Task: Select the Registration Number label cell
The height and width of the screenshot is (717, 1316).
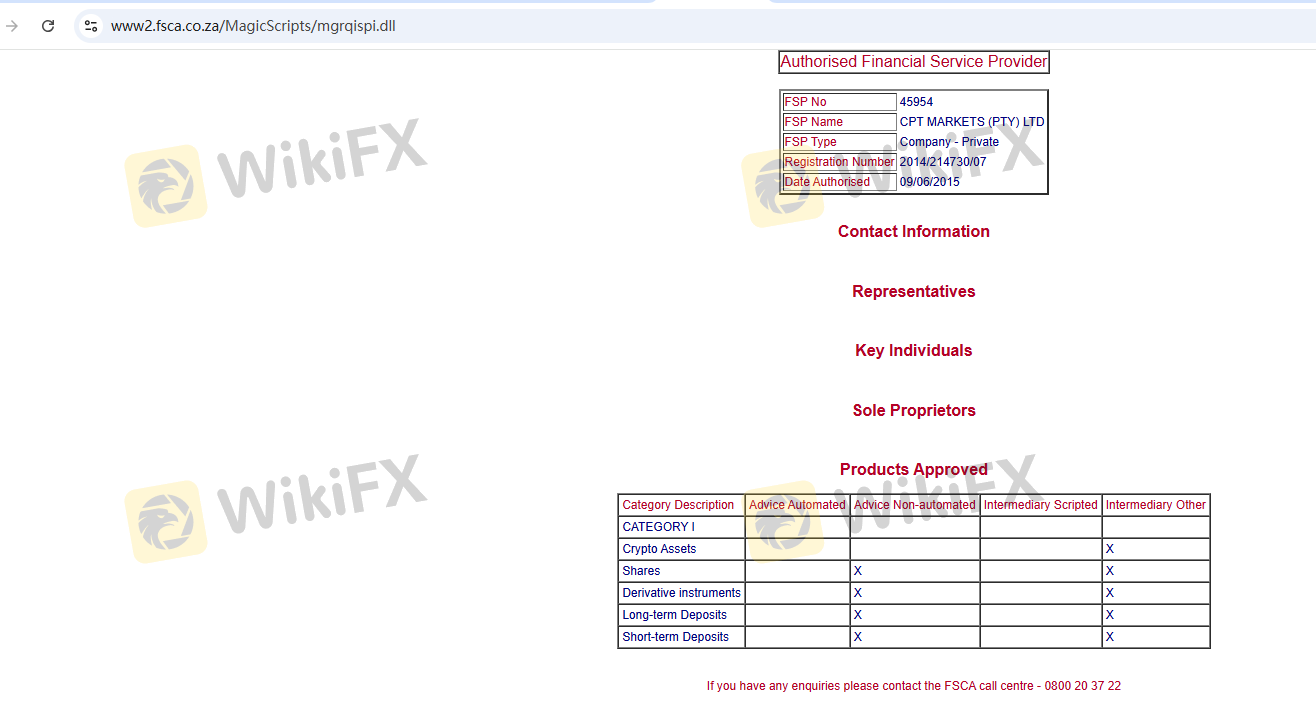Action: [839, 162]
